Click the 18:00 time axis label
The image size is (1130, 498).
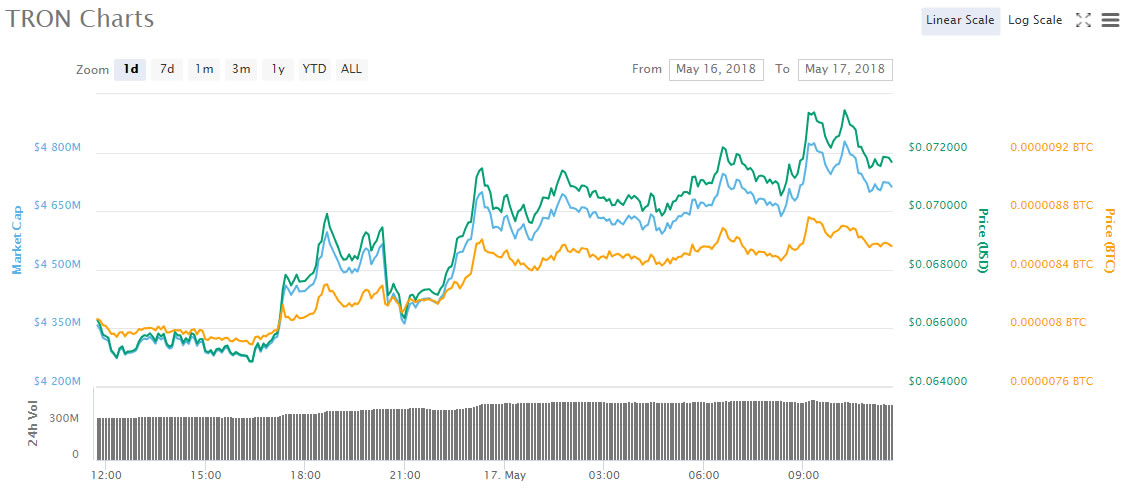tap(305, 475)
